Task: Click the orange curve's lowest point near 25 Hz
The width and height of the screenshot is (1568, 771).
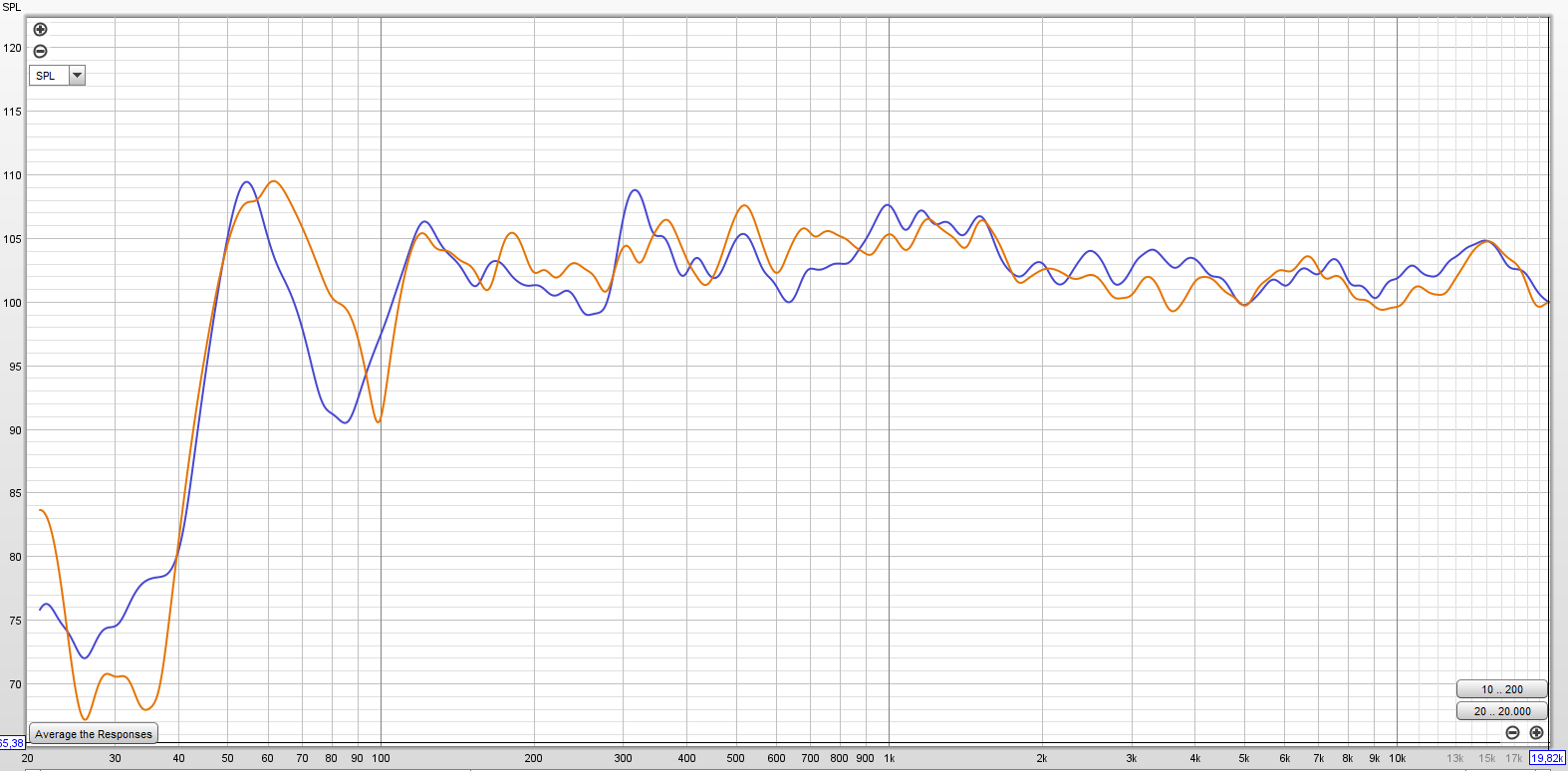Action: tap(85, 718)
